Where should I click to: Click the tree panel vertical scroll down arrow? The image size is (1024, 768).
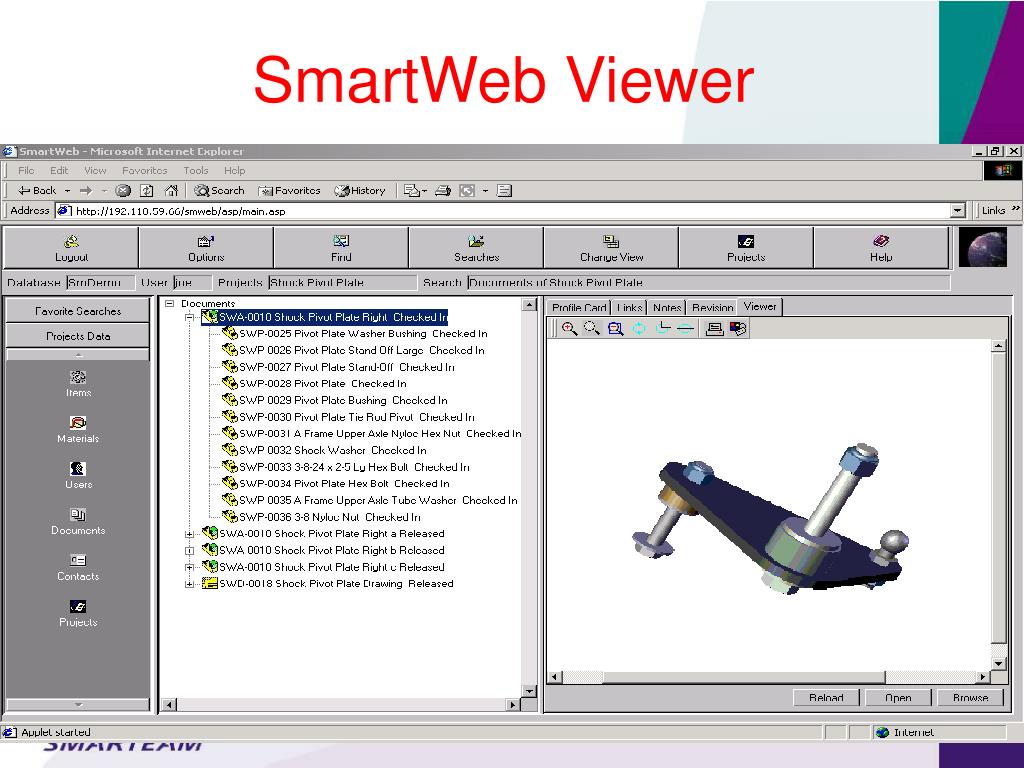tap(529, 691)
